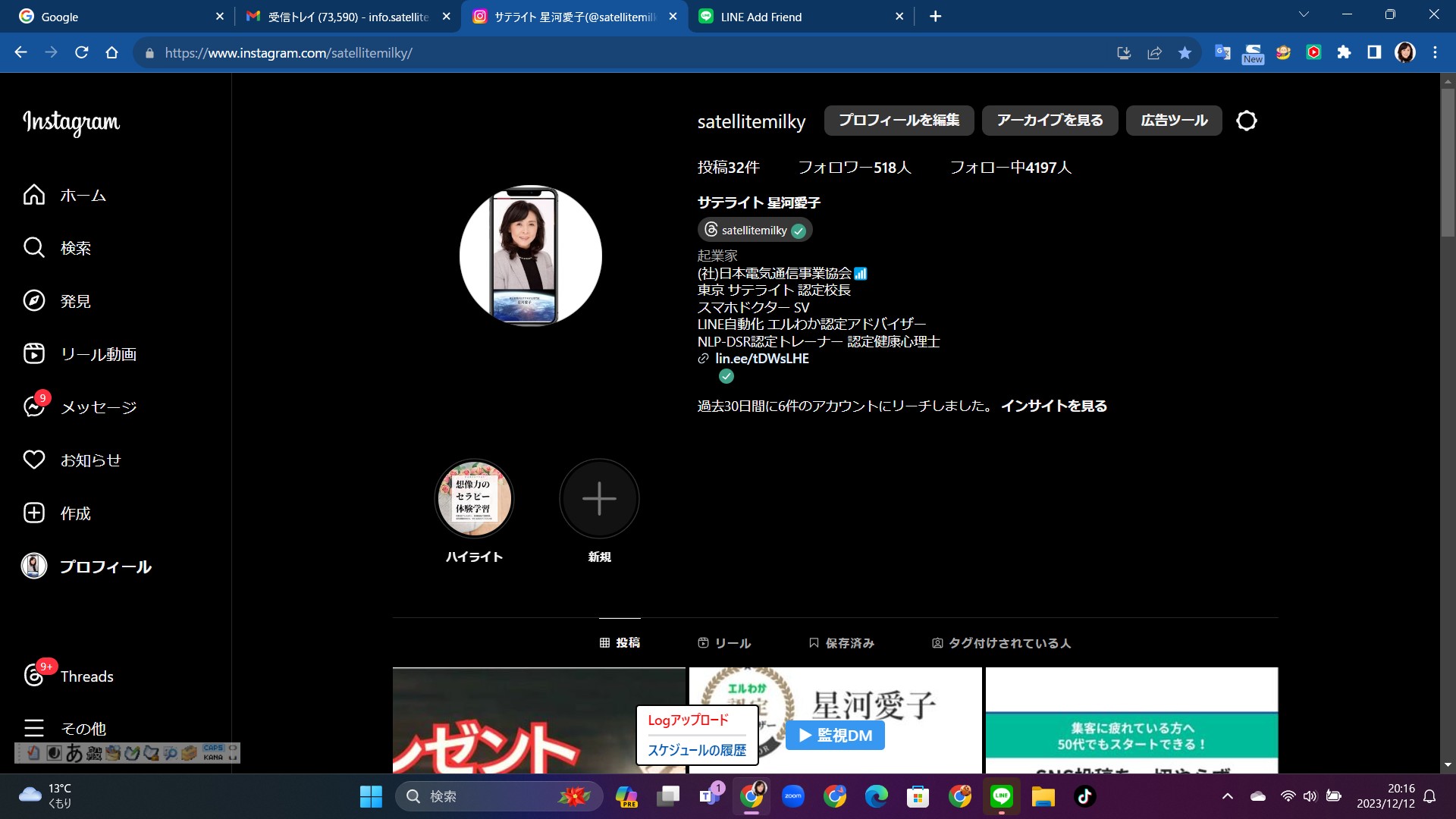1456x819 pixels.
Task: Select the Tagged (タグ付けされている人) tab
Action: pos(1001,642)
